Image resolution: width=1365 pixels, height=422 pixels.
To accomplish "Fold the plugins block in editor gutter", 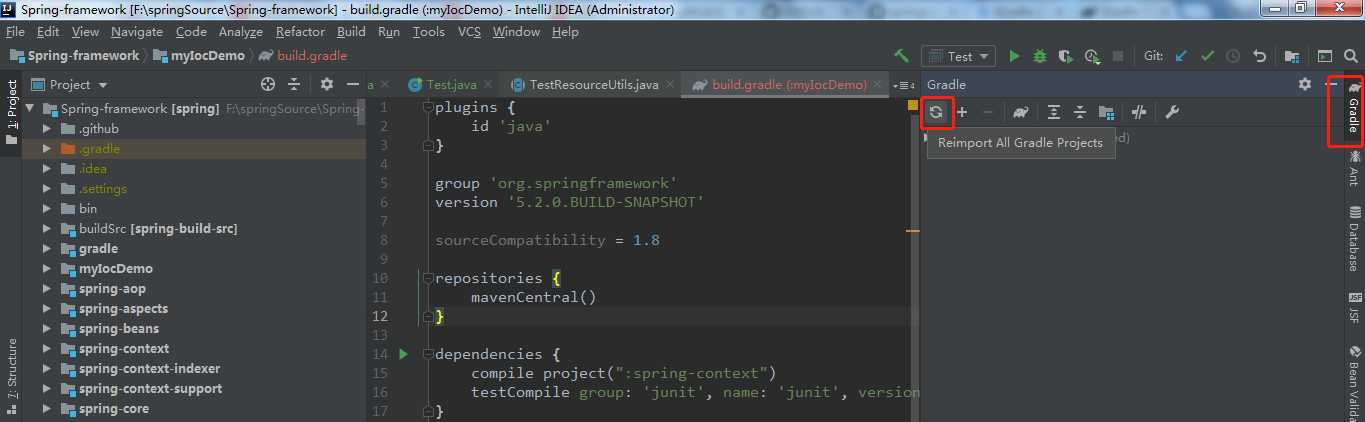I will click(x=428, y=108).
